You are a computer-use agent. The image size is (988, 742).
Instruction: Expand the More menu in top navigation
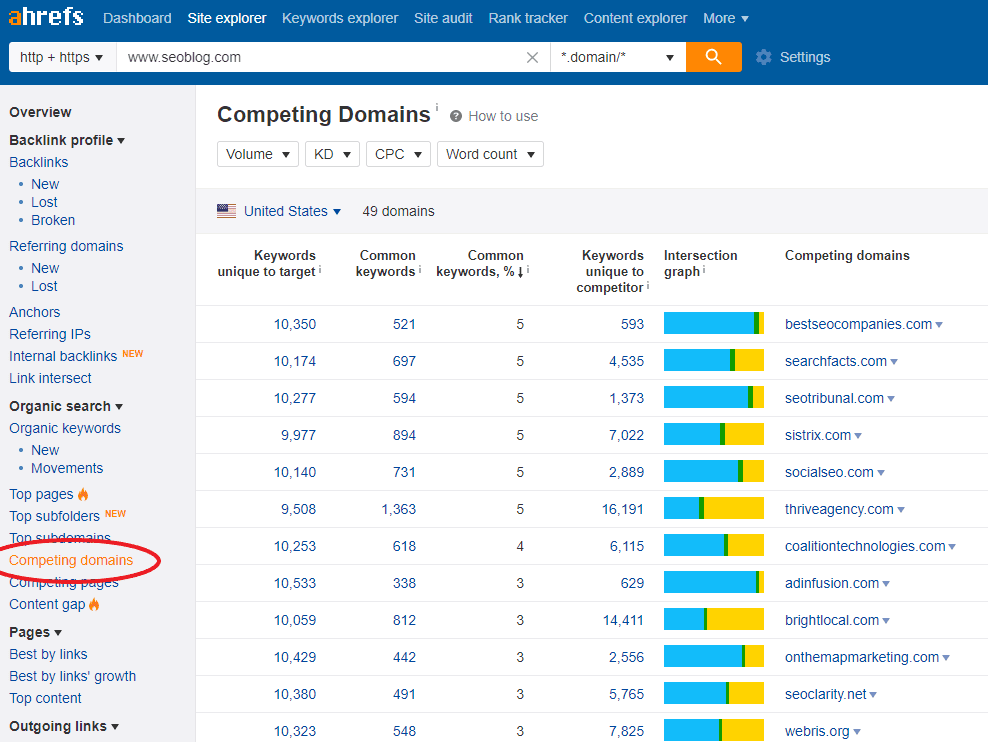pyautogui.click(x=726, y=18)
